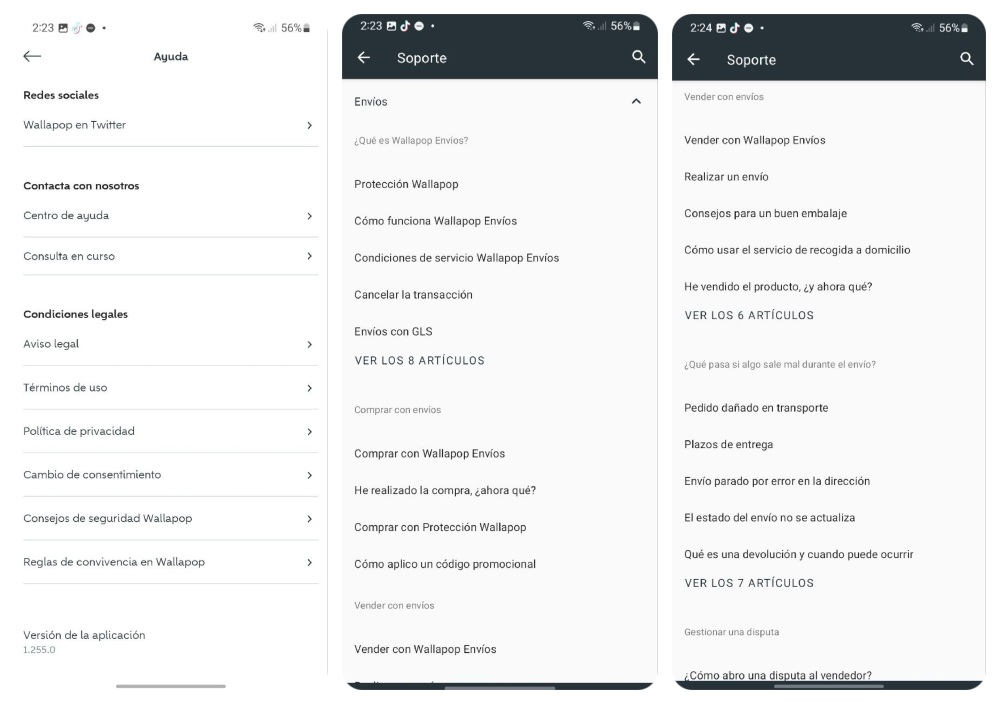1000x704 pixels.
Task: Collapse the Envíos section
Action: (636, 101)
